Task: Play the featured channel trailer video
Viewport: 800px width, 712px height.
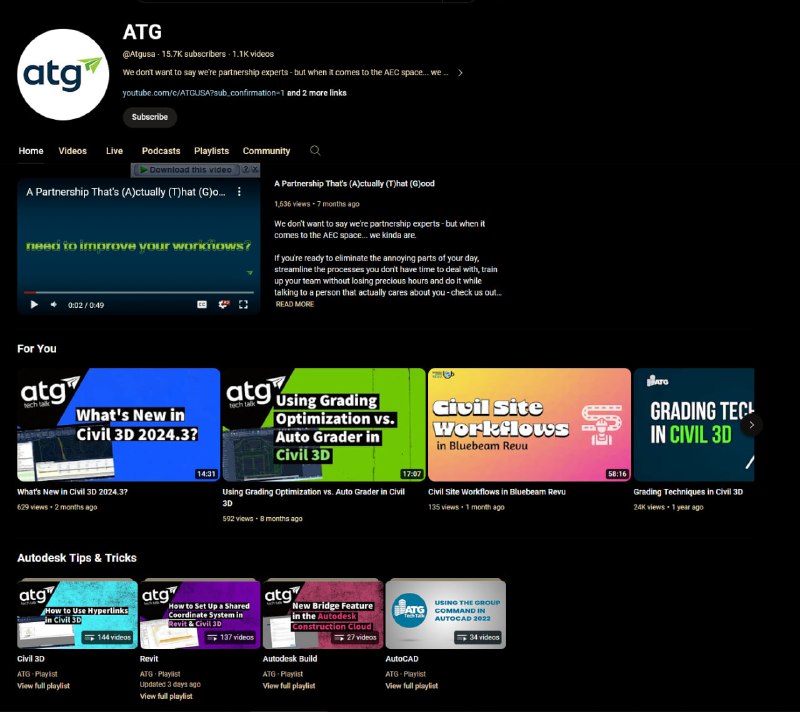Action: pyautogui.click(x=34, y=304)
